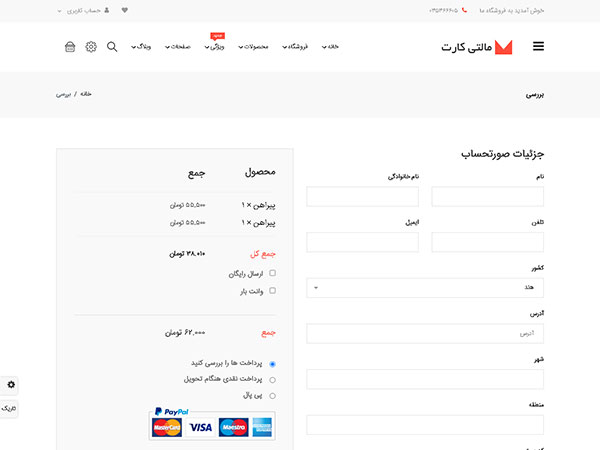The height and width of the screenshot is (450, 600).
Task: Open the shopping cart basket icon
Action: [x=70, y=46]
